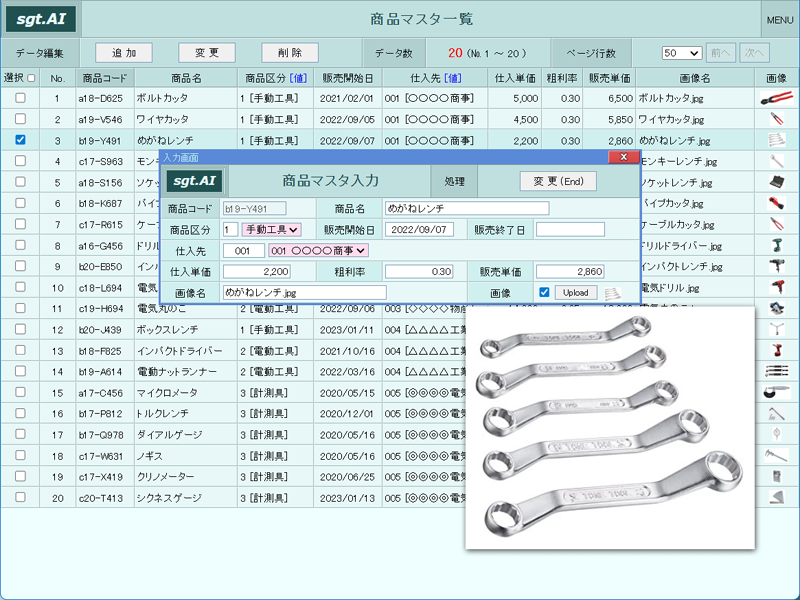Click the large wrench set preview image

[x=610, y=428]
